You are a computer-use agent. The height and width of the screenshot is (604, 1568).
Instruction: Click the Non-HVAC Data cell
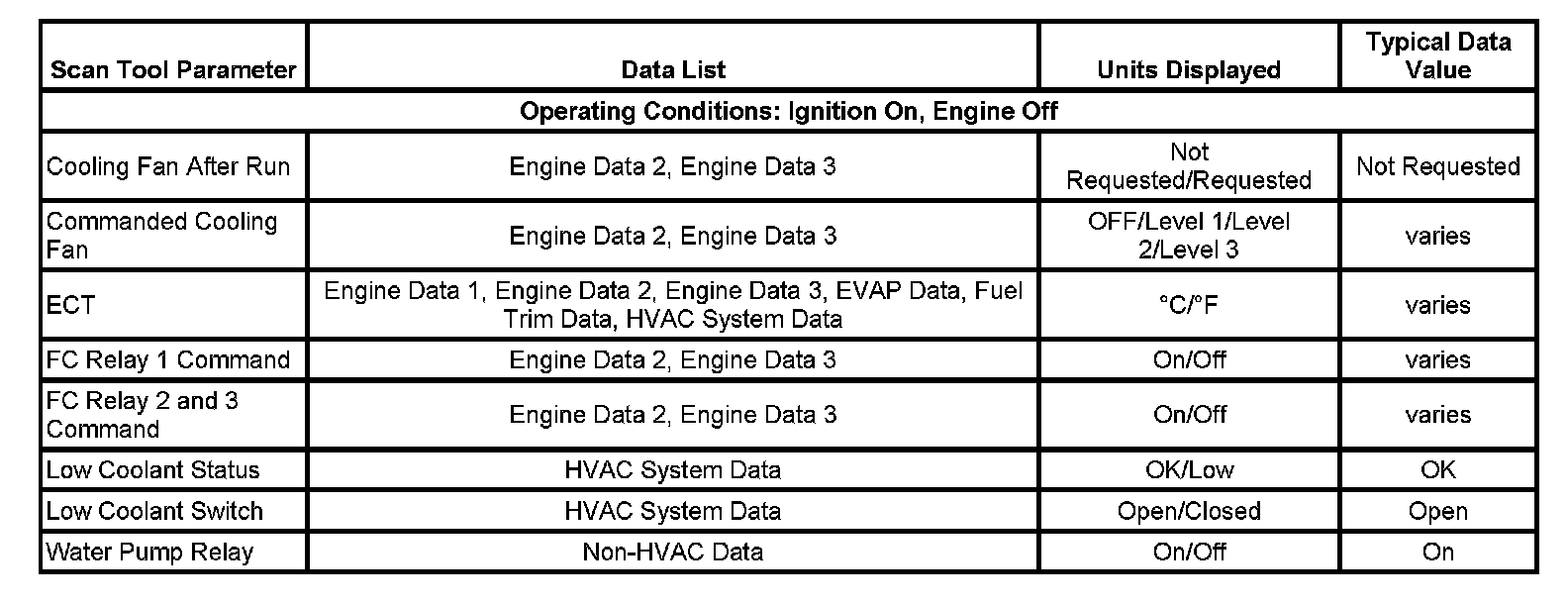[x=673, y=552]
